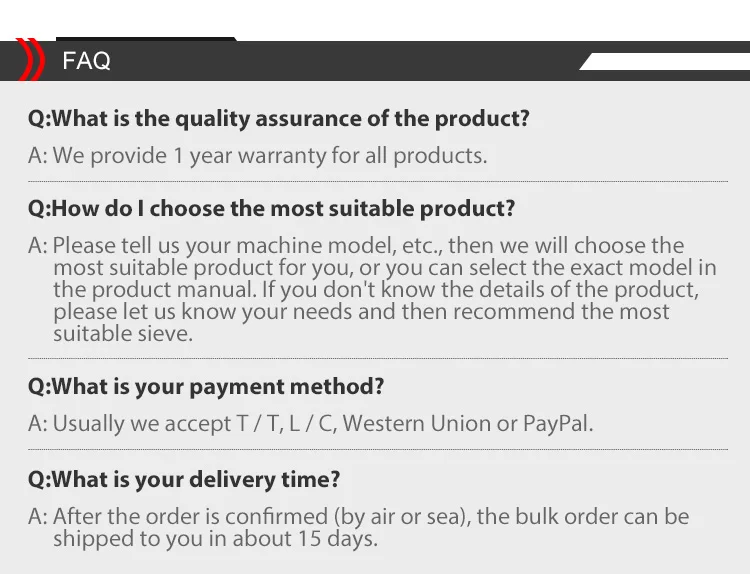Click the dotted divider below warranty answer

[x=378, y=182]
